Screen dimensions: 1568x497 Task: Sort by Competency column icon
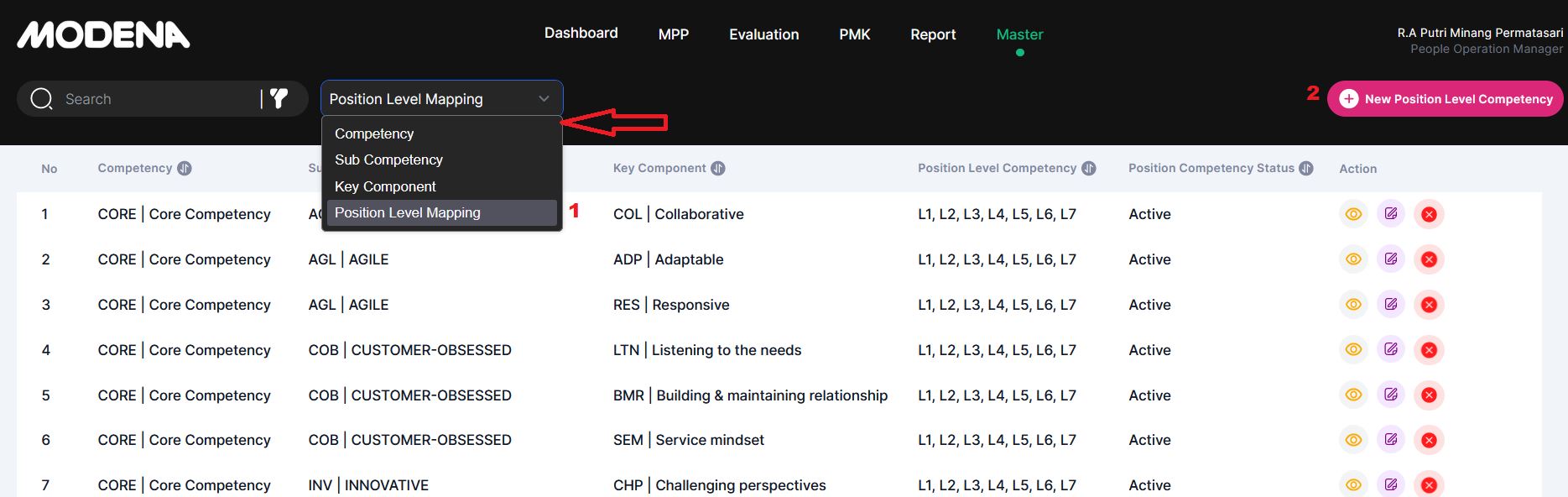(185, 169)
